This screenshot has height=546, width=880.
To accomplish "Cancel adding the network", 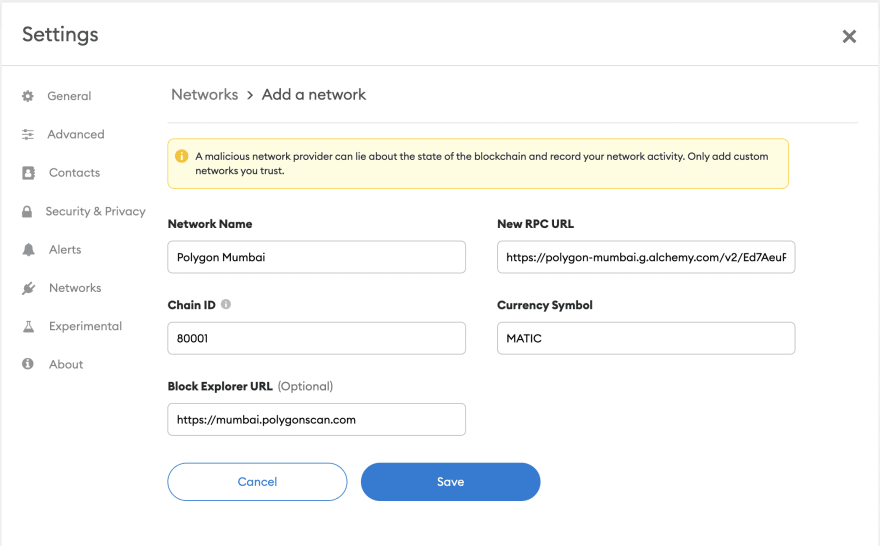I will pos(257,482).
